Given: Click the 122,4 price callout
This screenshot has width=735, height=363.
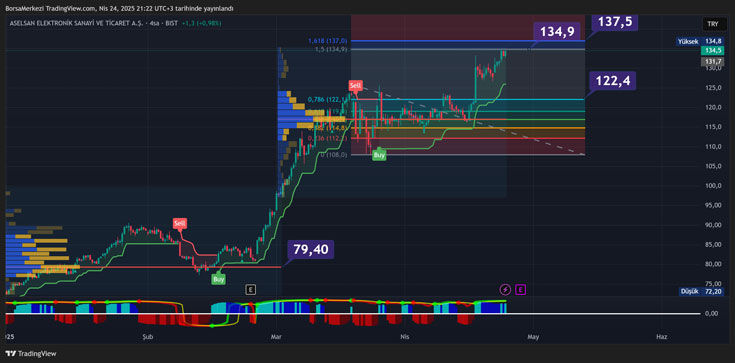Looking at the screenshot, I should (x=613, y=81).
